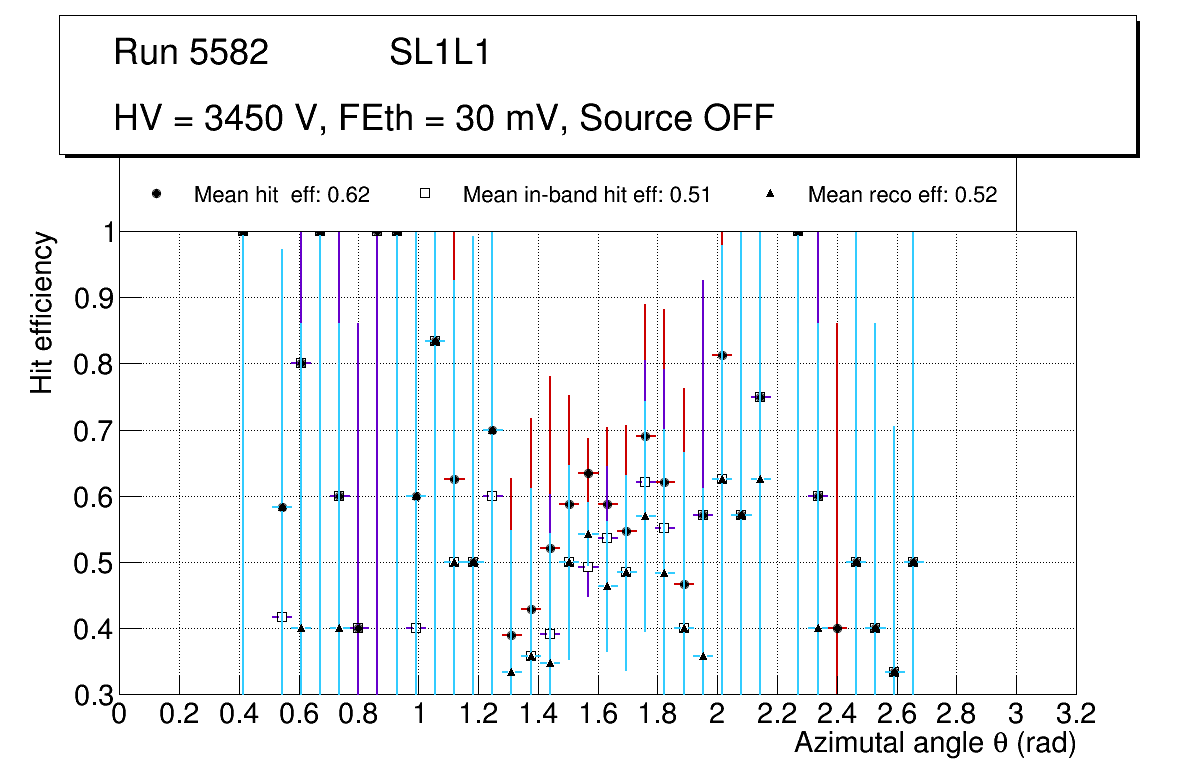This screenshot has width=1196, height=772.
Task: Select the circle data point at 0.81 efficiency
Action: click(x=722, y=355)
